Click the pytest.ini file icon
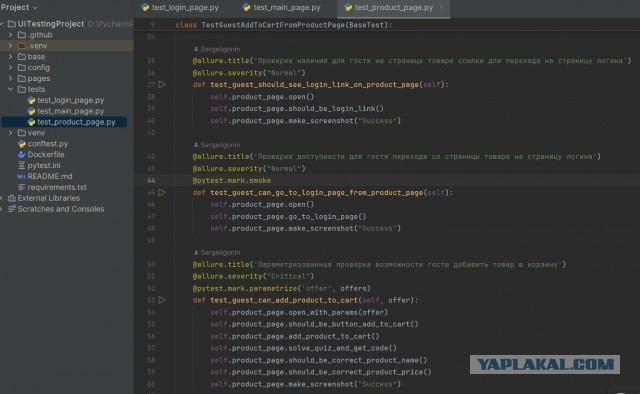640x394 pixels. tap(22, 165)
